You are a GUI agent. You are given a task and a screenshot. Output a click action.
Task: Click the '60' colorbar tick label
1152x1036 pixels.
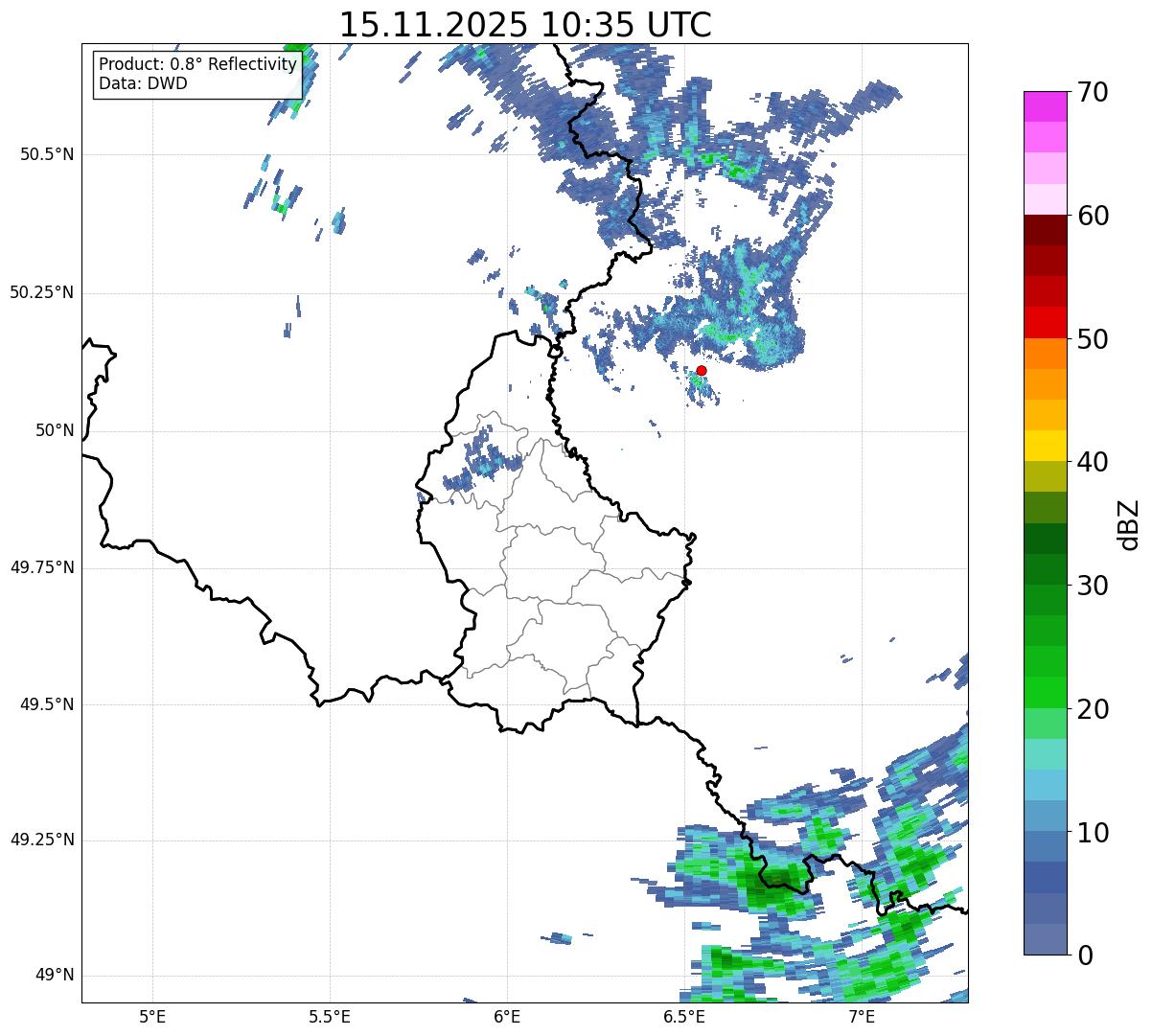tap(1095, 216)
